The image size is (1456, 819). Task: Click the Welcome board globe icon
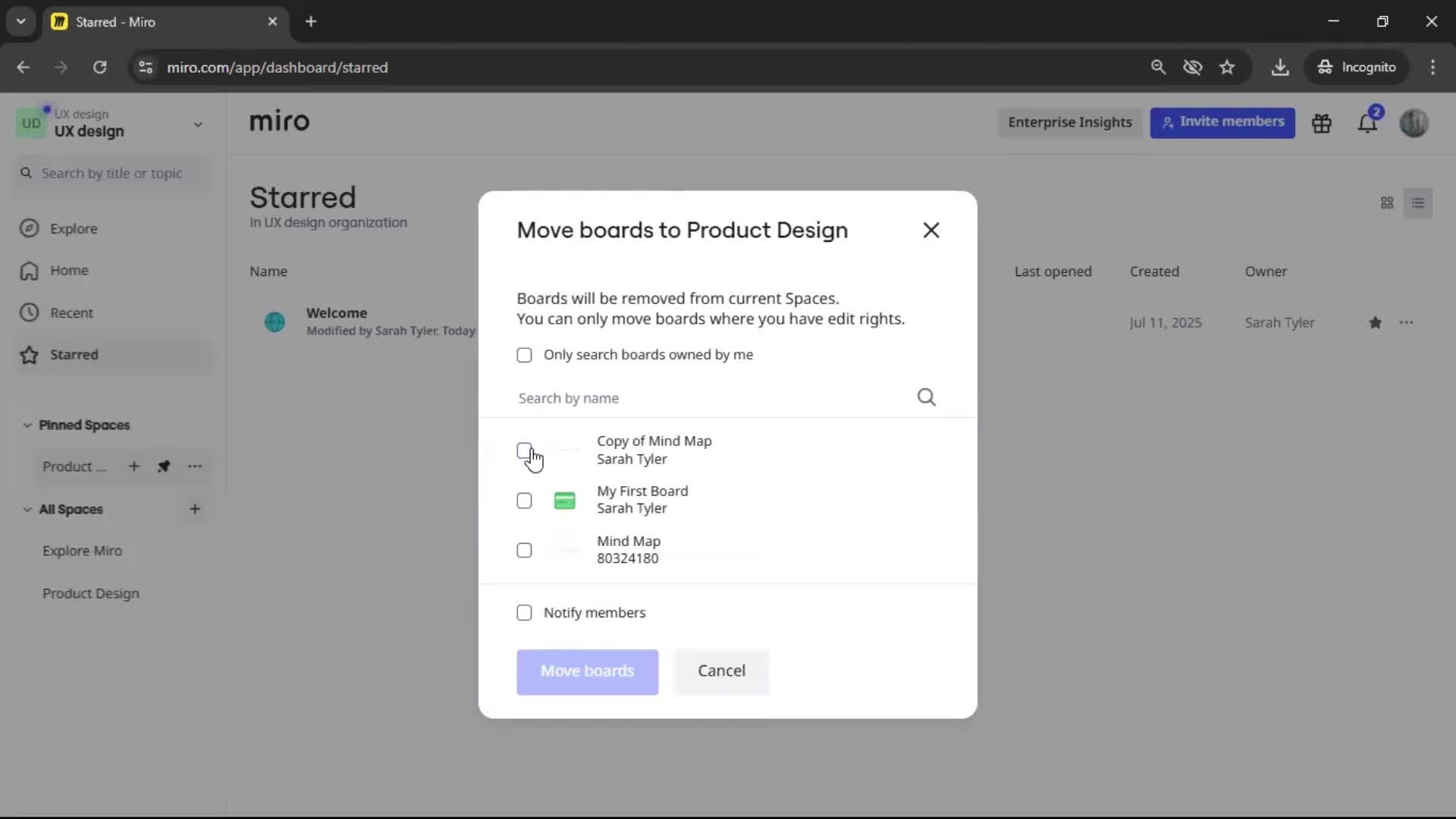(275, 322)
